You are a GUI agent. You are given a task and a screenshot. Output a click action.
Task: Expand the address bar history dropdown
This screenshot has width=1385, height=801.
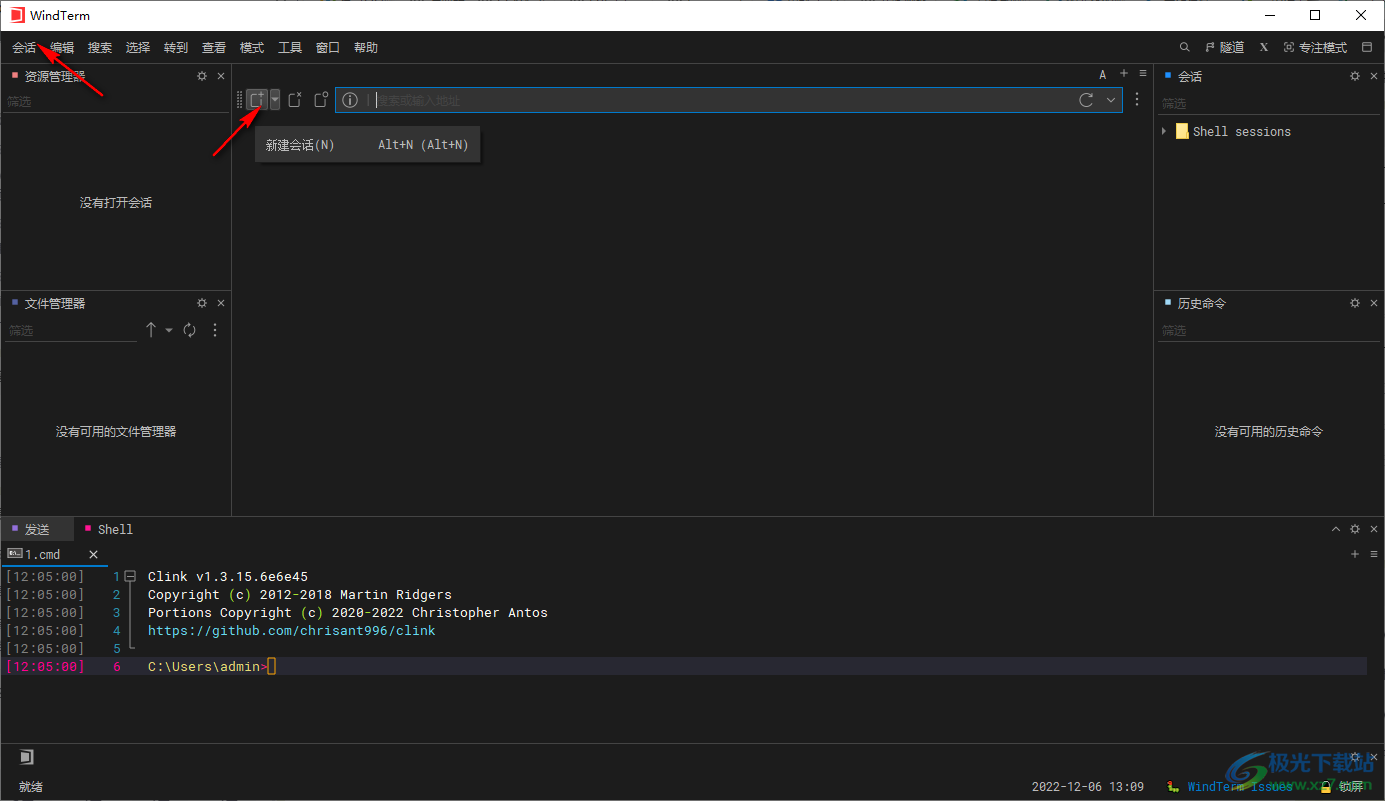1111,100
